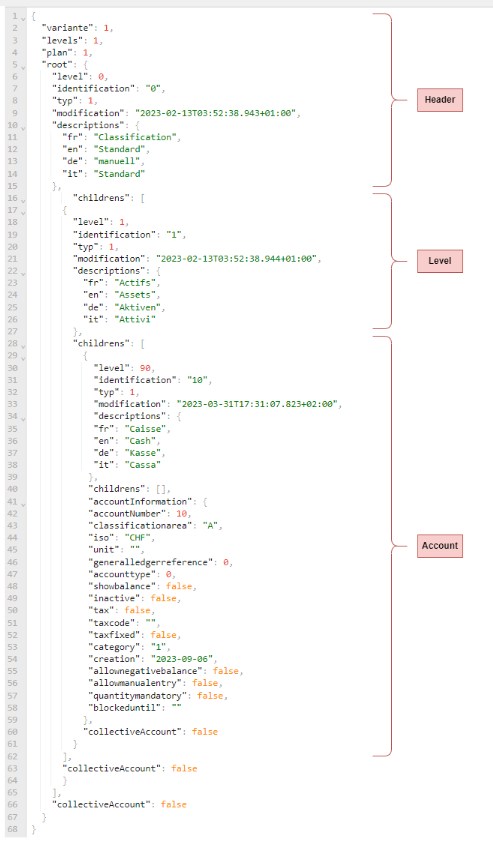Fold the "root" block arrow at line 5
The width and height of the screenshot is (493, 842).
click(23, 67)
